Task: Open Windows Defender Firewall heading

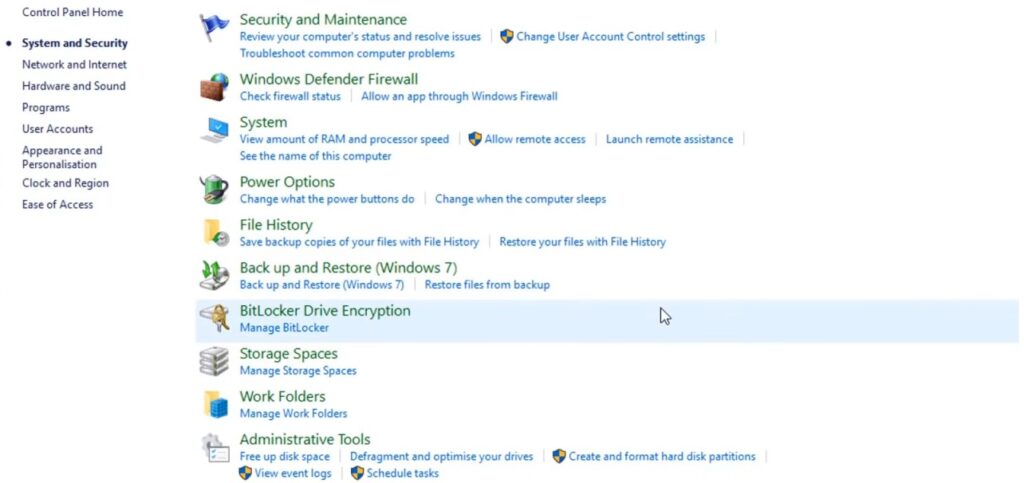Action: click(x=328, y=80)
